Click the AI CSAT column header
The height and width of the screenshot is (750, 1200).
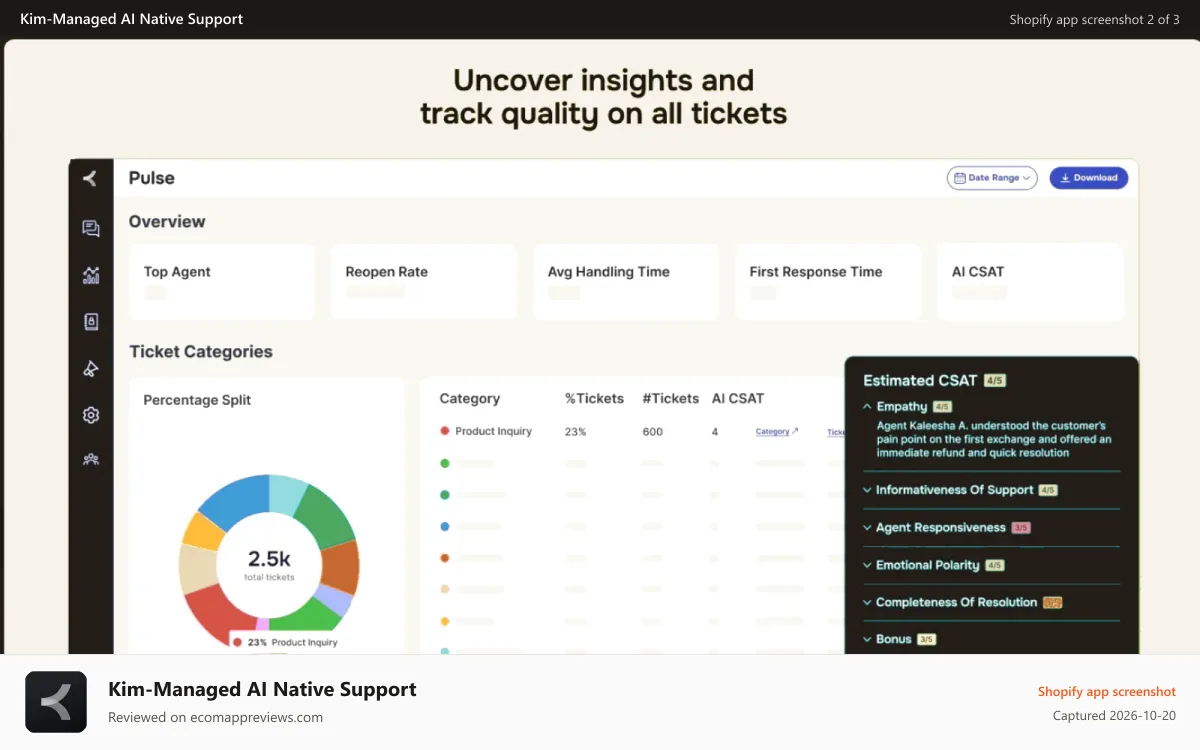pyautogui.click(x=738, y=398)
